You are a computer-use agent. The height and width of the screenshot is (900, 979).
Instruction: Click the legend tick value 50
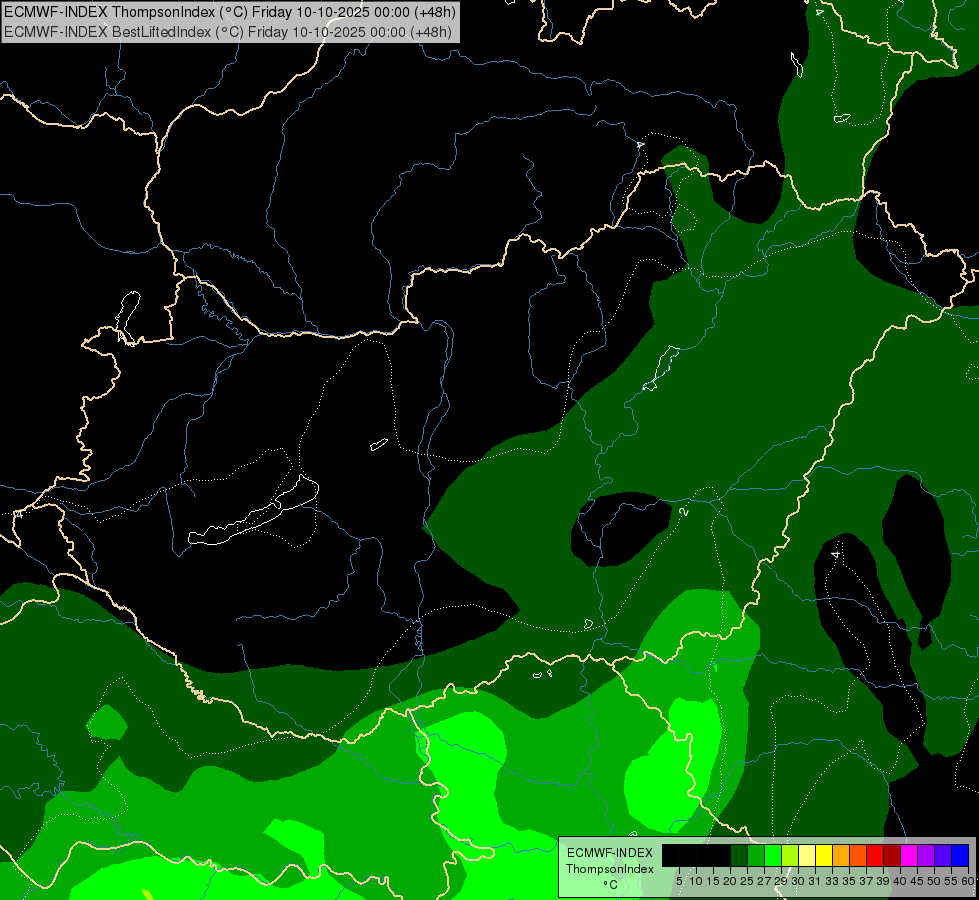pyautogui.click(x=933, y=881)
